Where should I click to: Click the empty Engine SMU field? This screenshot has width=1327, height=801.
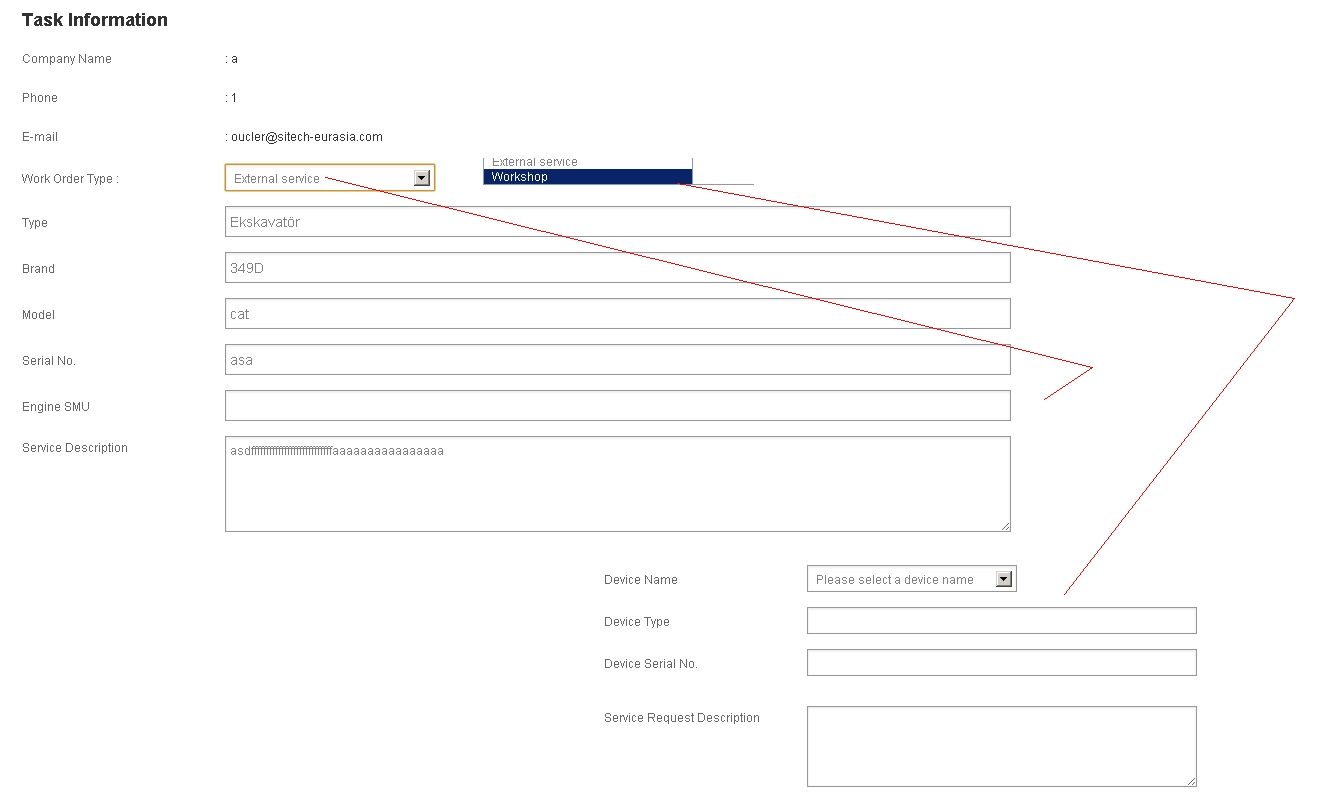pyautogui.click(x=618, y=406)
